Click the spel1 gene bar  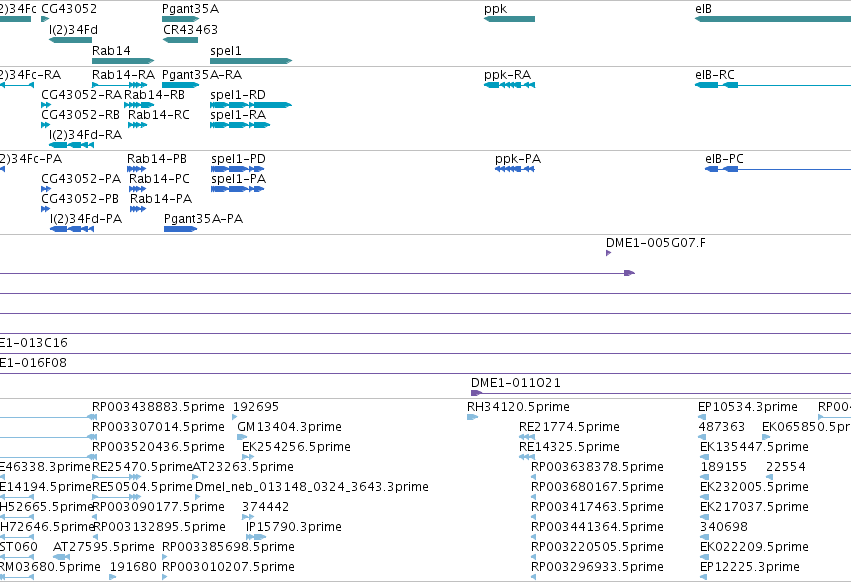pos(251,61)
